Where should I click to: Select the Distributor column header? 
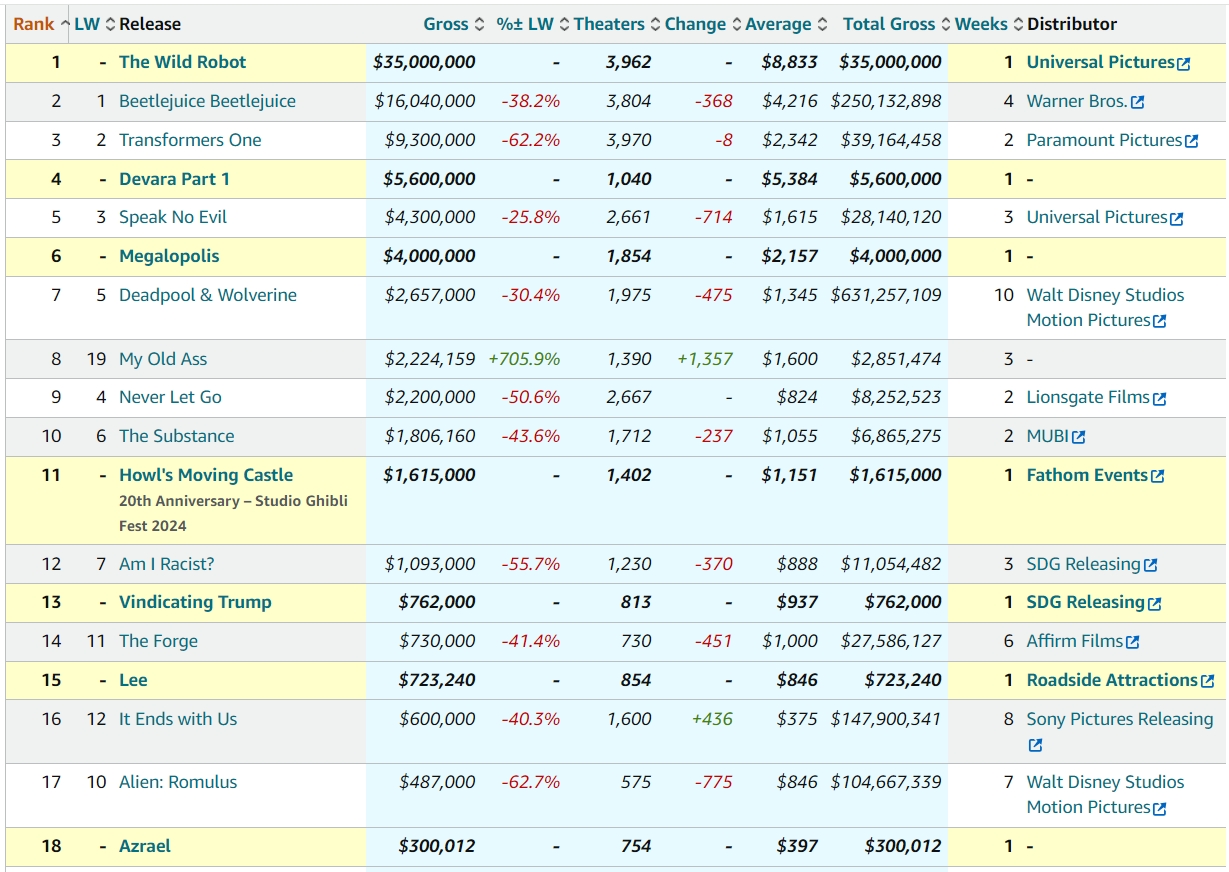(1072, 24)
